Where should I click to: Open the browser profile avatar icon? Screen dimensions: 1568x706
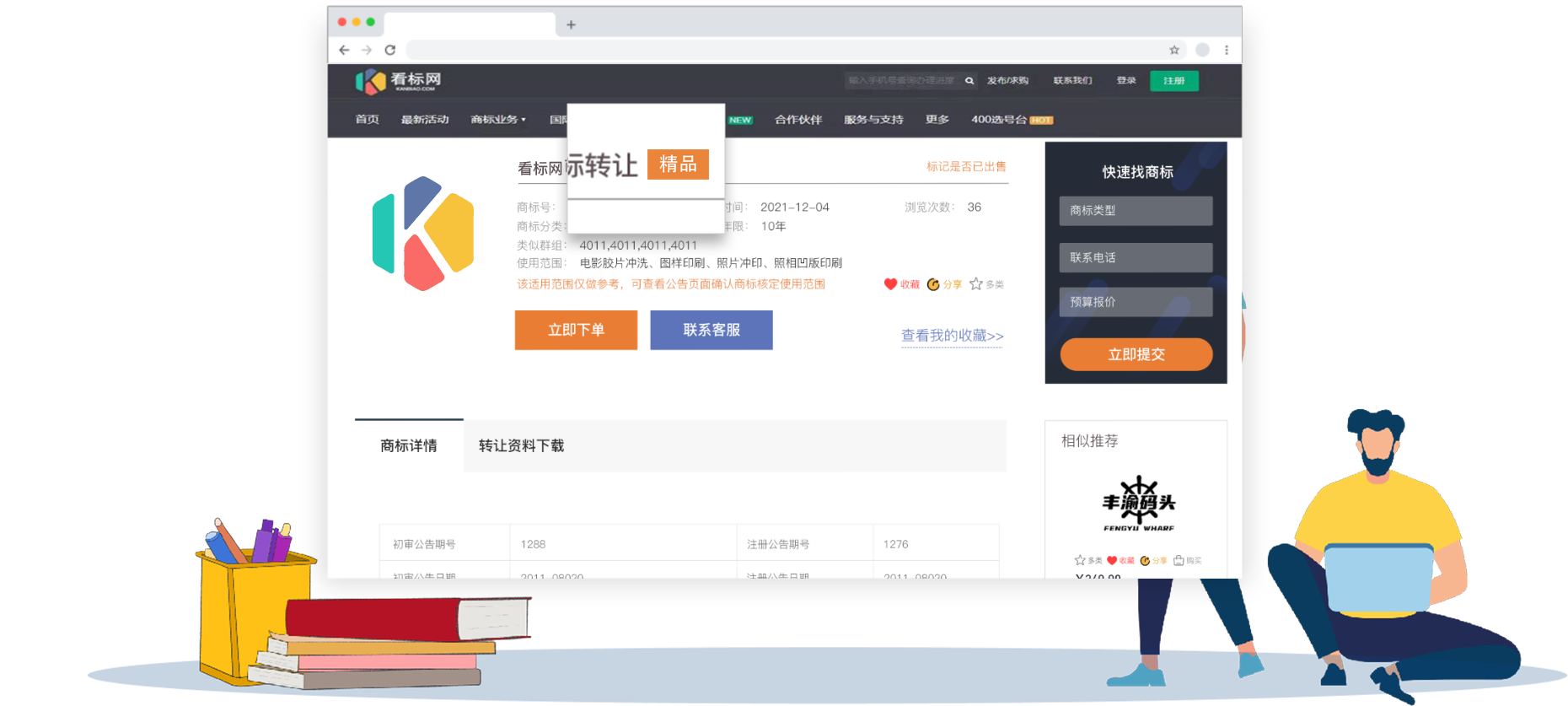(1203, 50)
